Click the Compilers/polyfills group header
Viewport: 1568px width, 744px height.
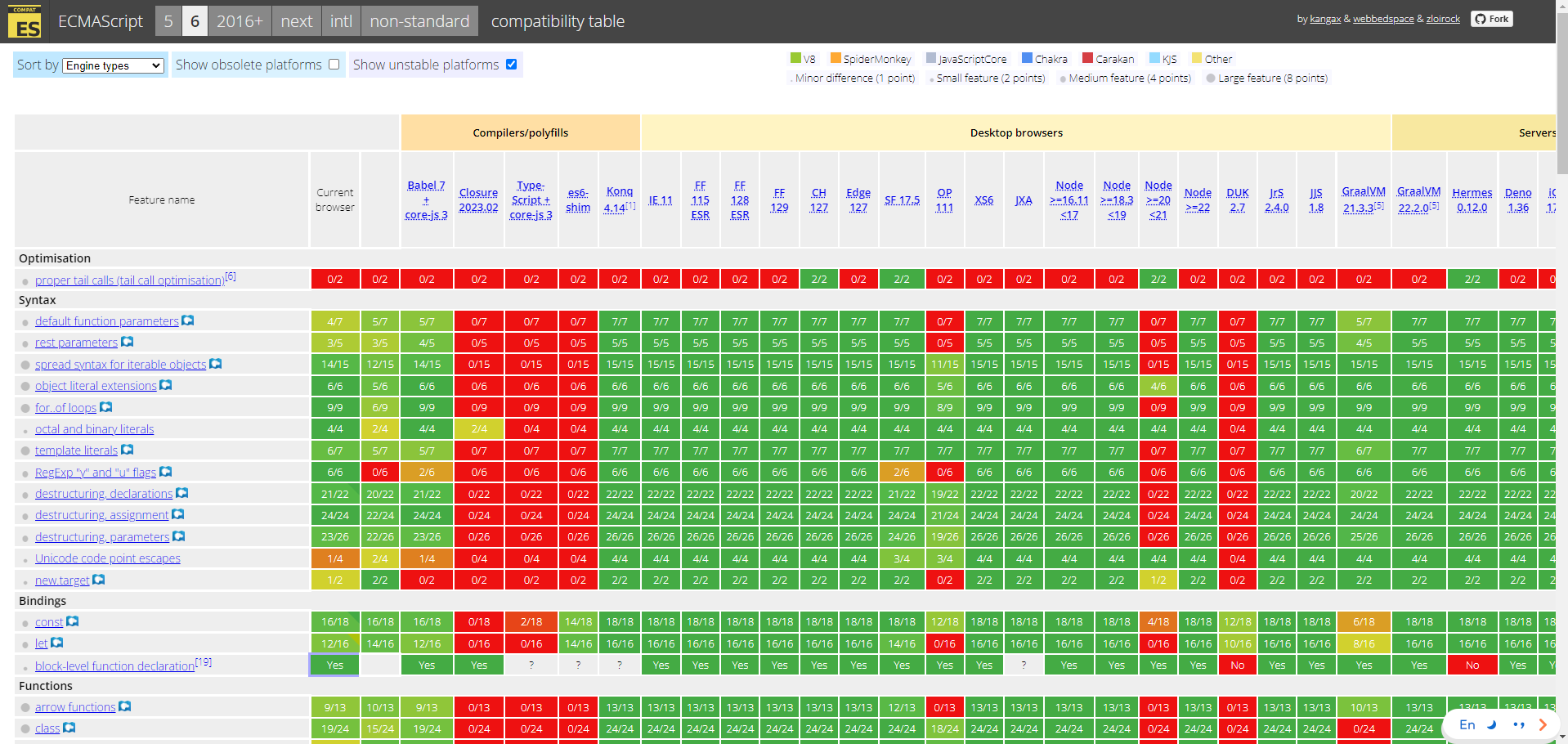[x=520, y=132]
